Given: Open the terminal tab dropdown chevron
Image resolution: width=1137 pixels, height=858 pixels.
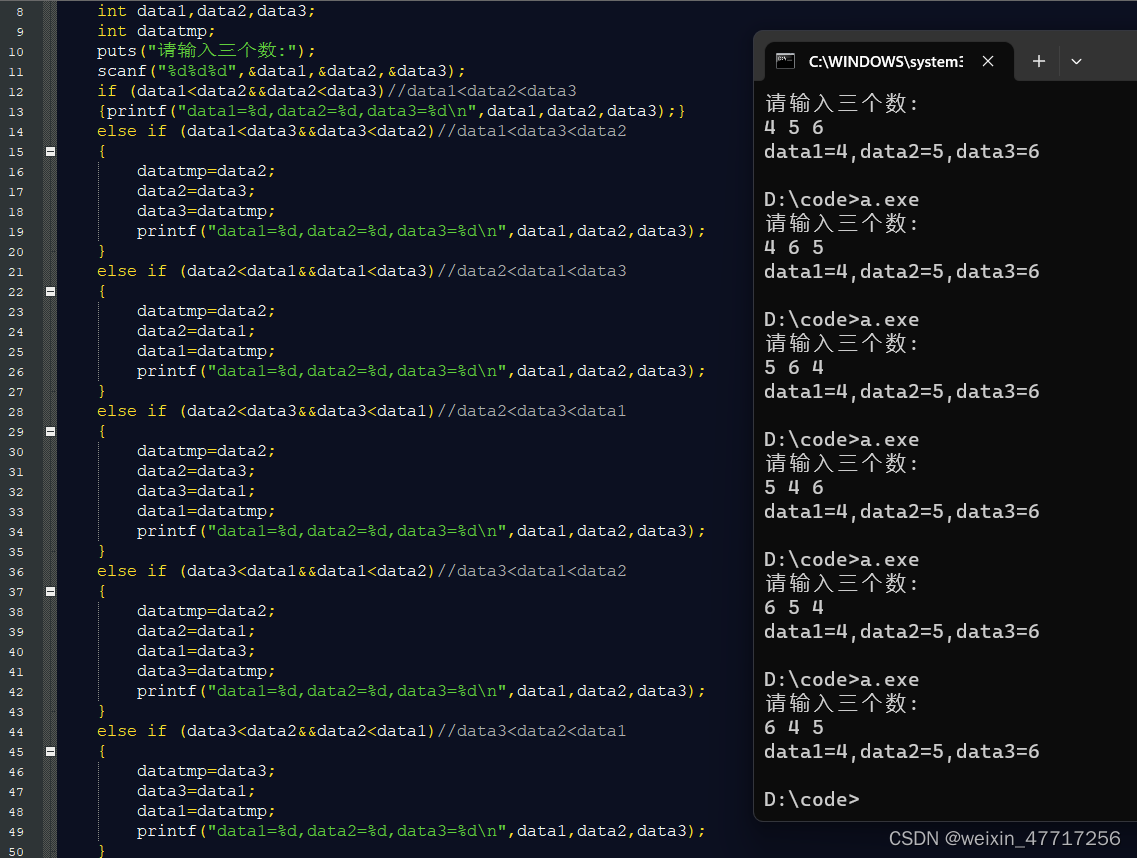Looking at the screenshot, I should click(x=1076, y=61).
